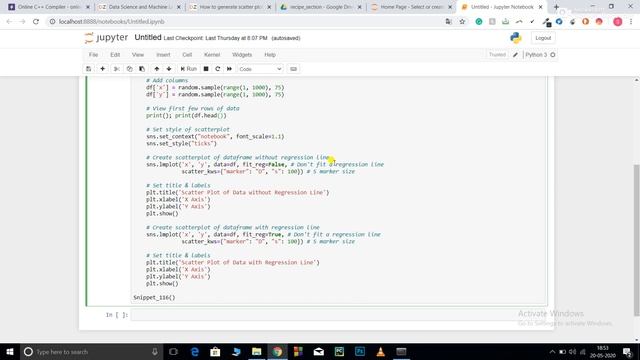This screenshot has height=360, width=640.
Task: Switch to Home Page tab
Action: 412,7
